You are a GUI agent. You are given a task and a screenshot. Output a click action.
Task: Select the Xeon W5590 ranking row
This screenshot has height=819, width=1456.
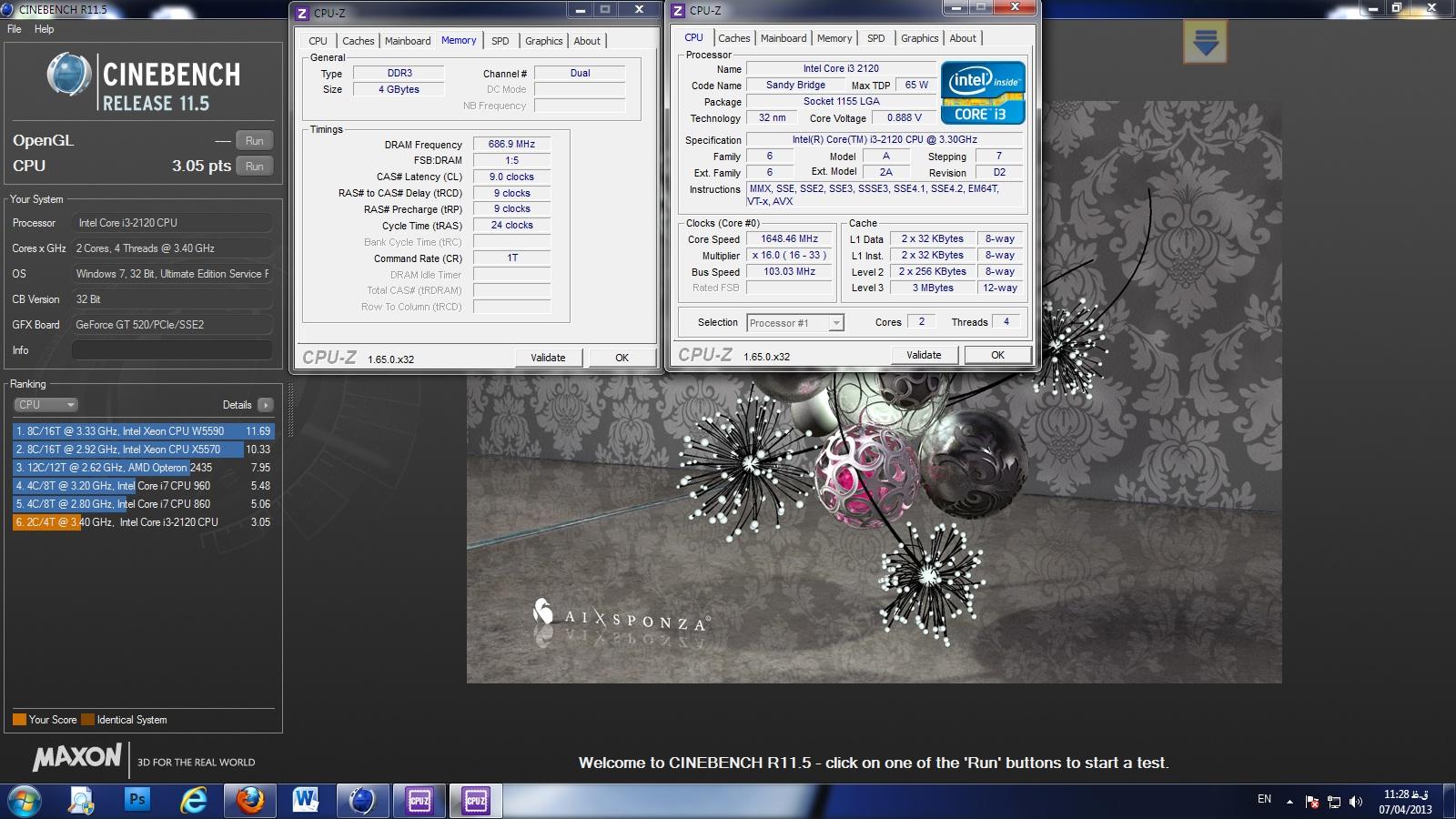(143, 431)
